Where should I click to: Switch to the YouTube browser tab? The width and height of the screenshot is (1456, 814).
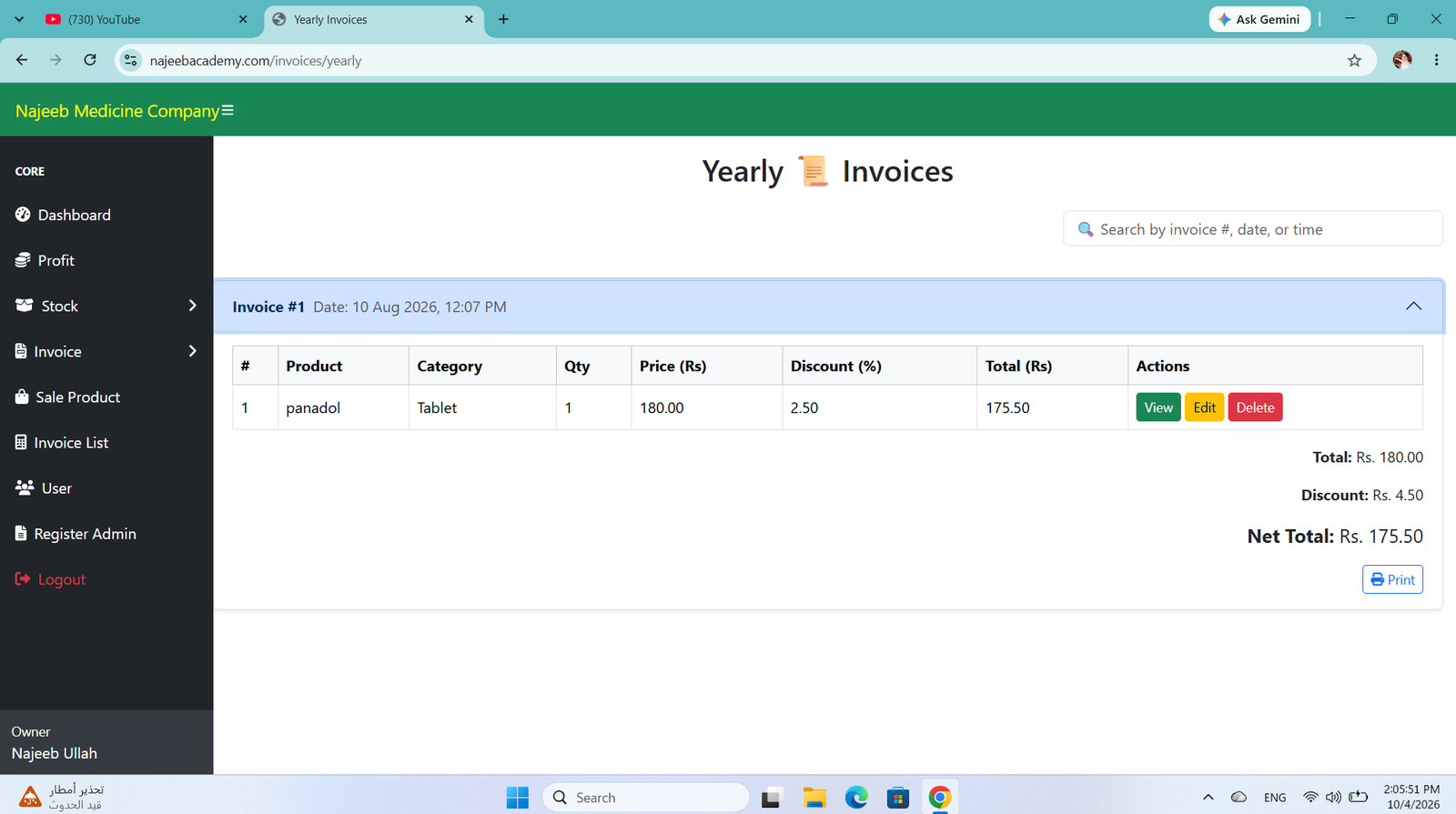coord(147,19)
